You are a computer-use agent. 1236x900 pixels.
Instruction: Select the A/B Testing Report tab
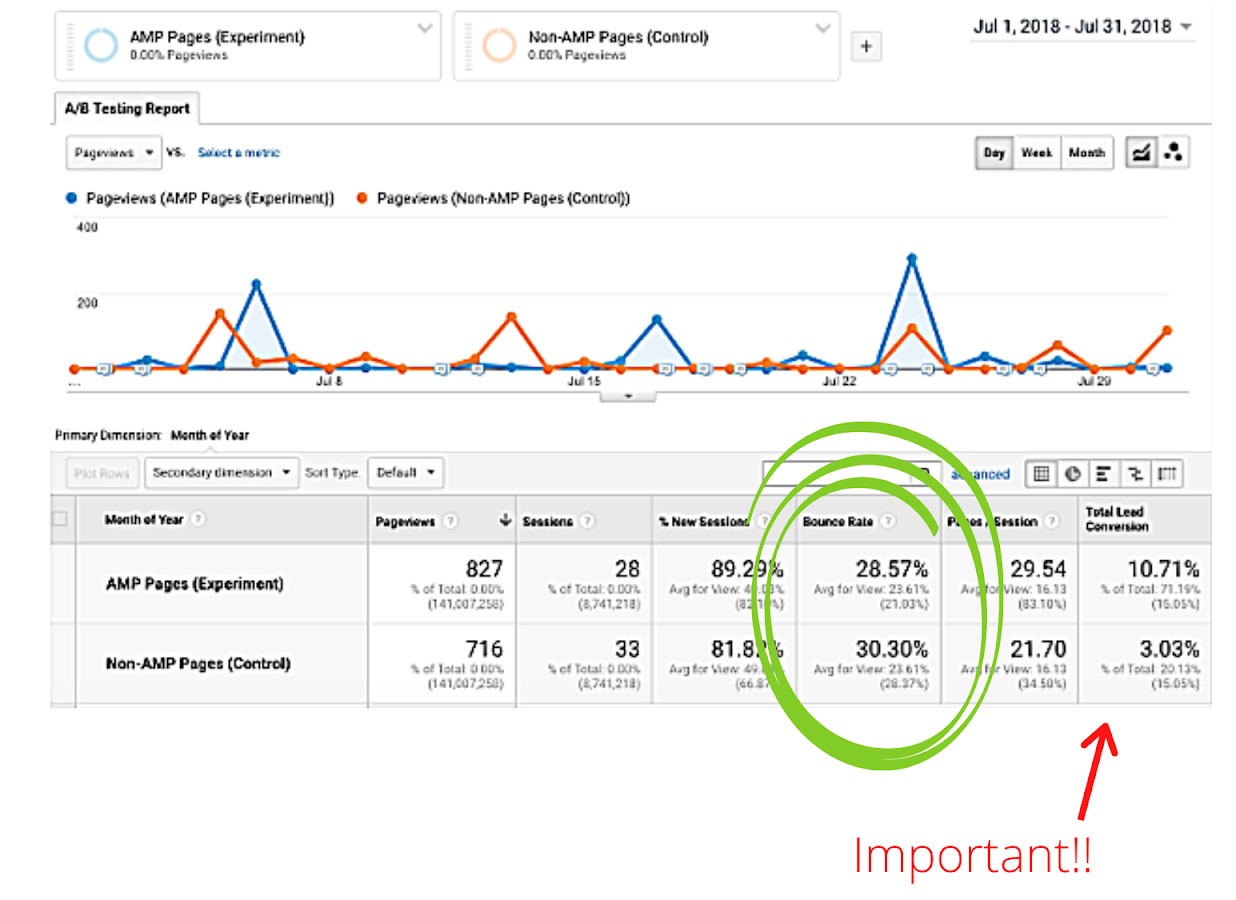click(127, 109)
